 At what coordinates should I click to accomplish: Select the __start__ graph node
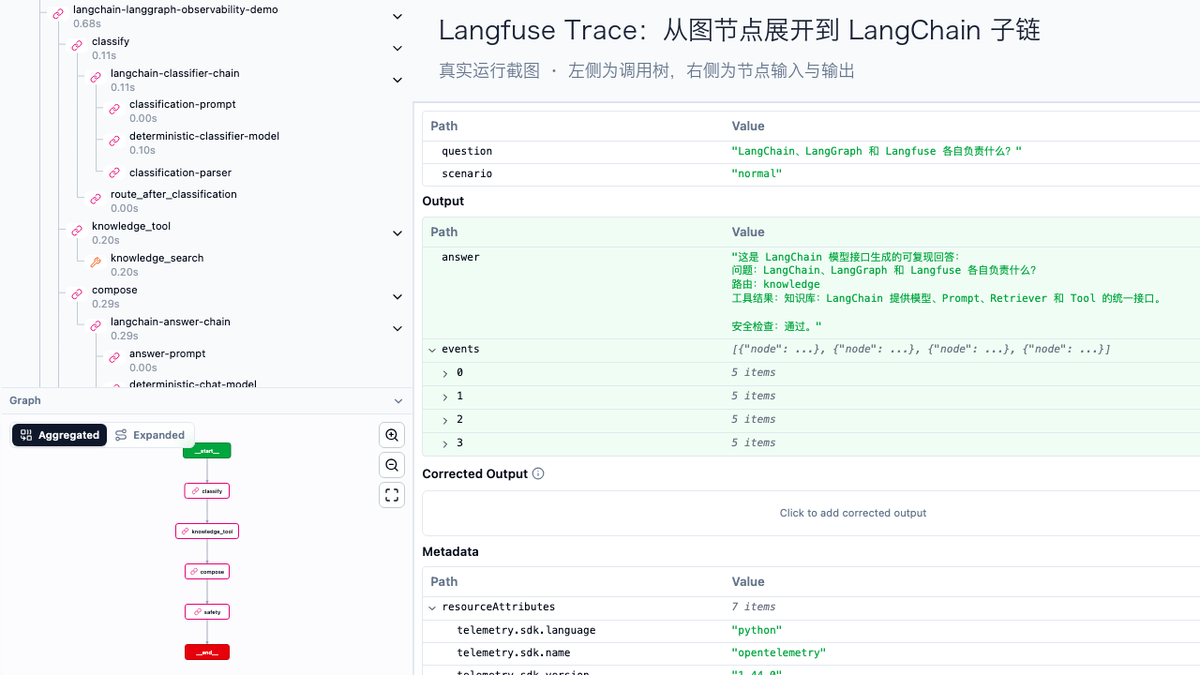coord(207,451)
